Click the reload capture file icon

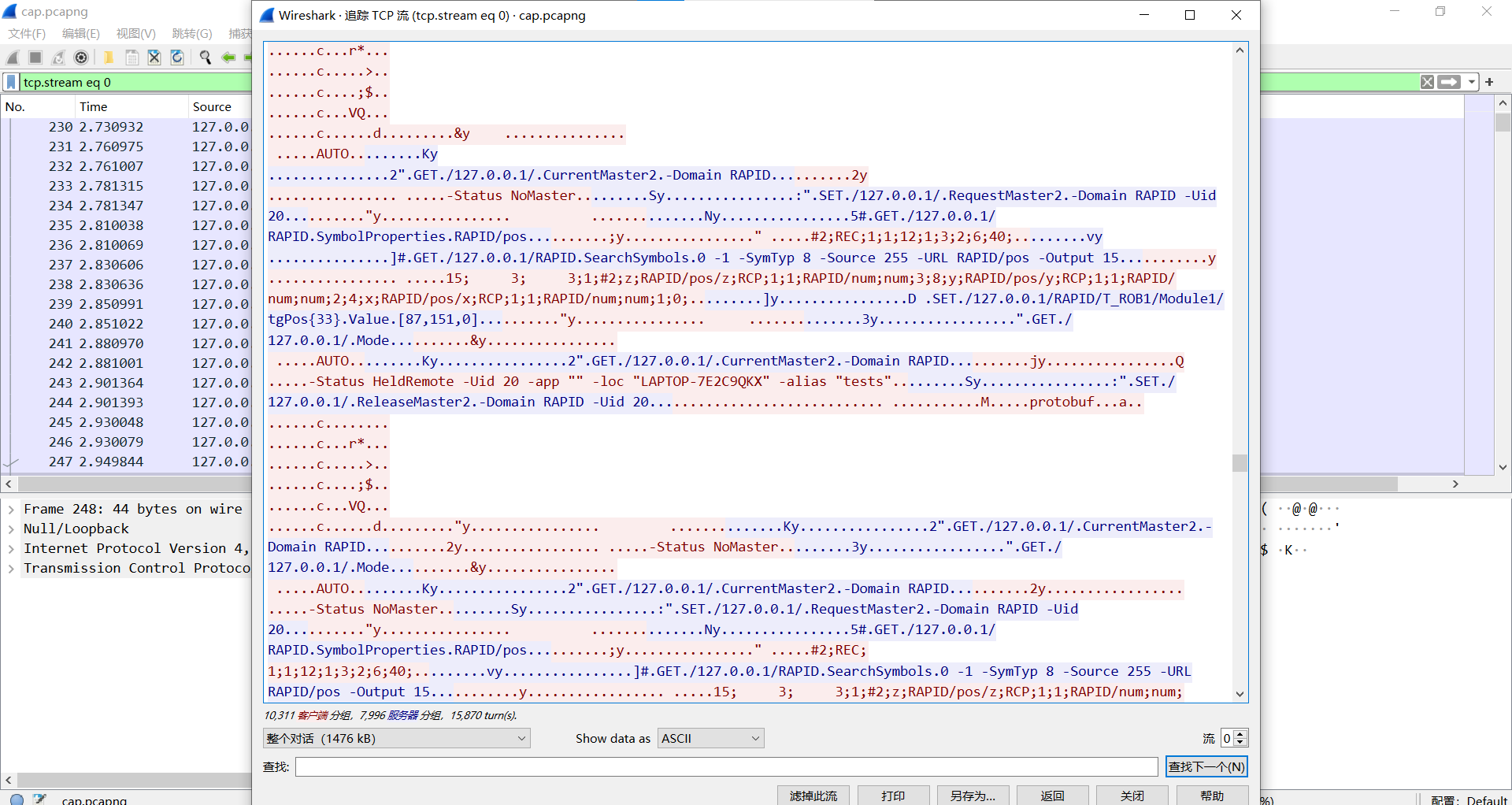point(177,57)
